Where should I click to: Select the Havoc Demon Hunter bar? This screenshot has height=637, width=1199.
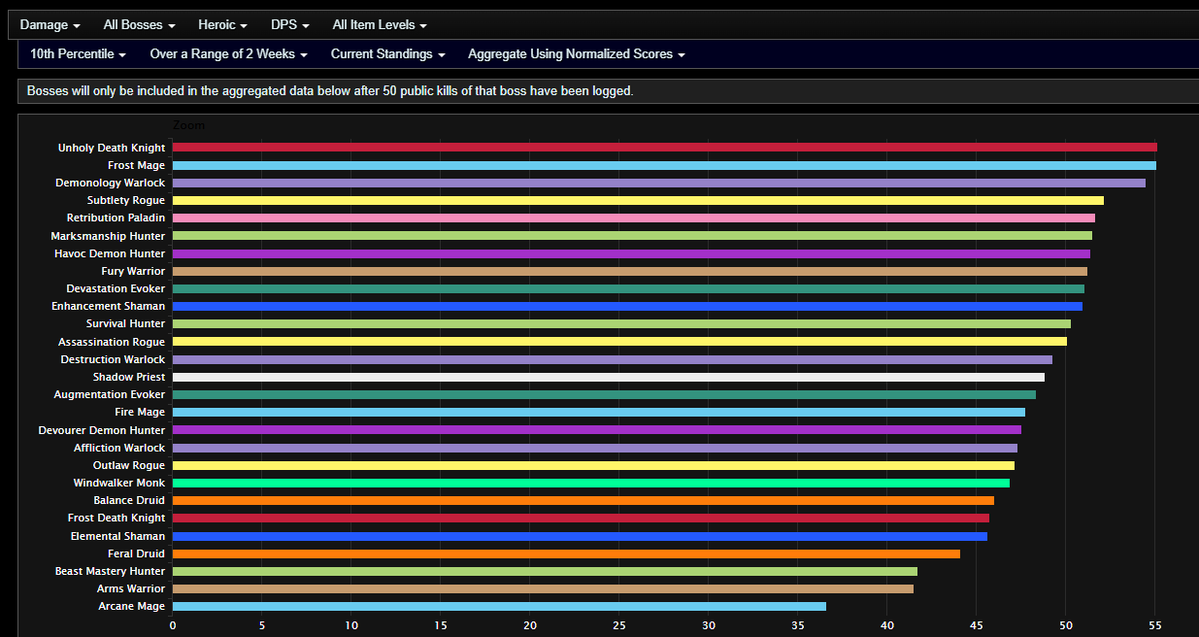pyautogui.click(x=631, y=253)
